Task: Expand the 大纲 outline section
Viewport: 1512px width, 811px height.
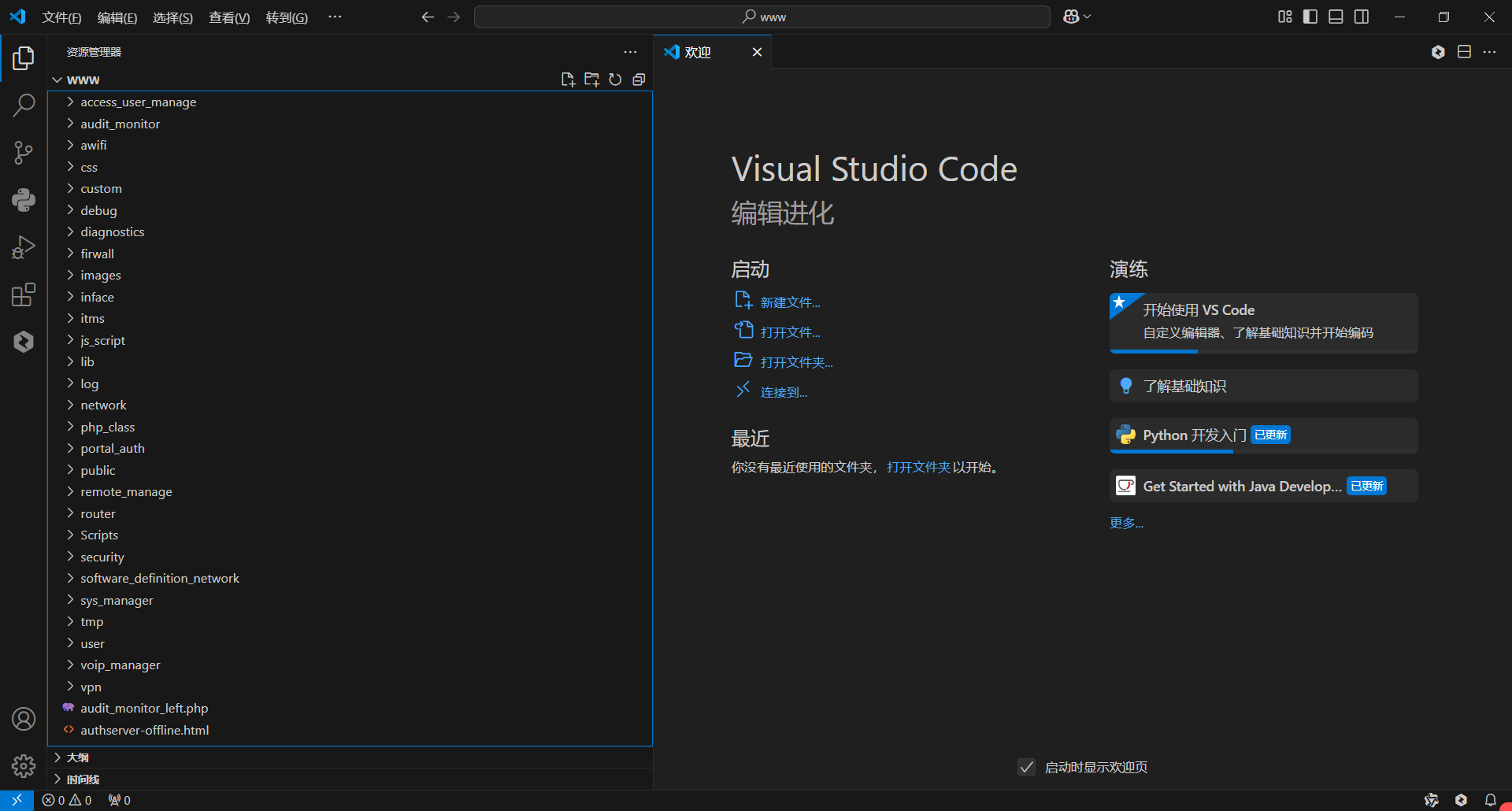Action: coord(77,757)
